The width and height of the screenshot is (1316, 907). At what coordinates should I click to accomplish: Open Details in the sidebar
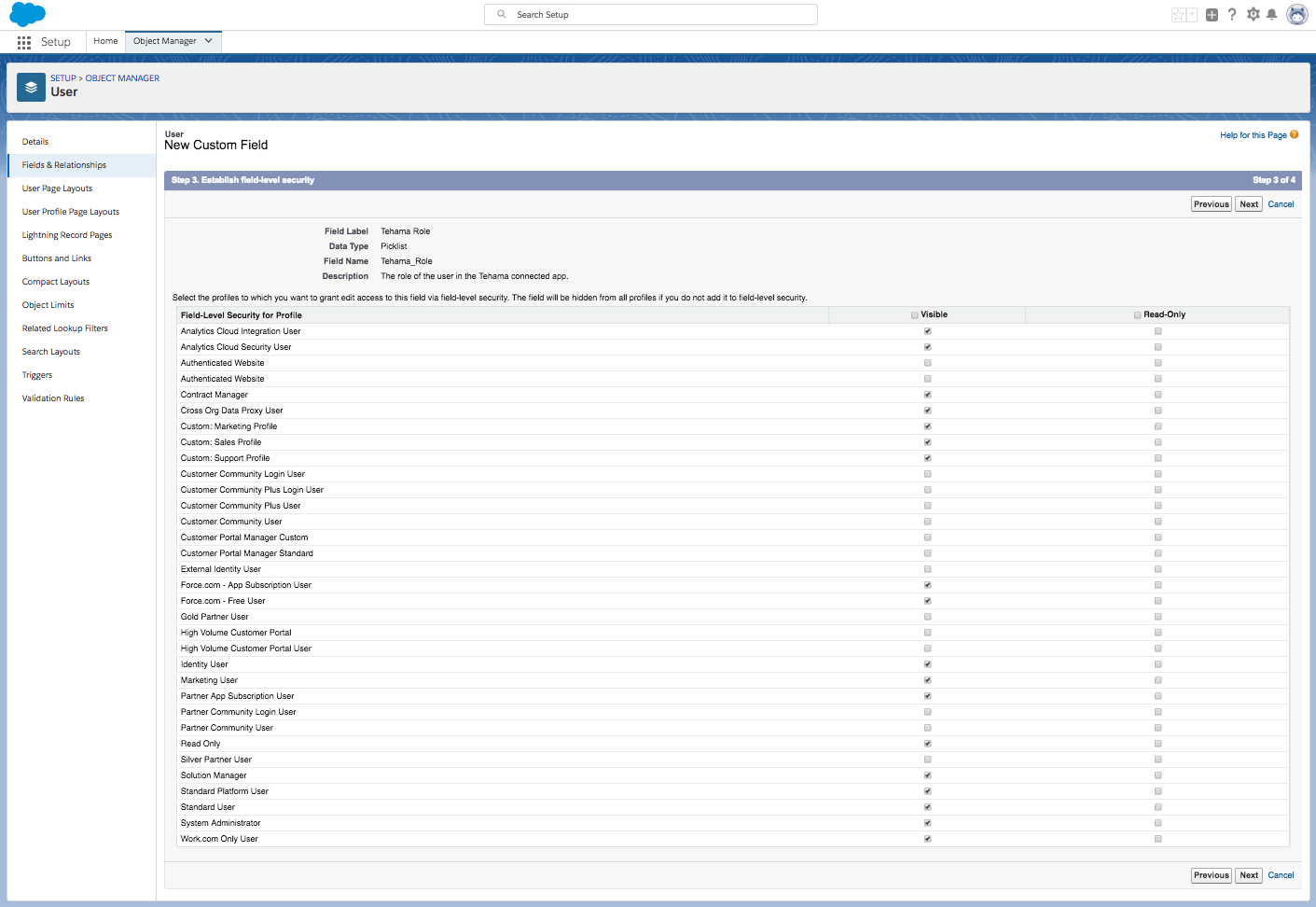coord(35,142)
